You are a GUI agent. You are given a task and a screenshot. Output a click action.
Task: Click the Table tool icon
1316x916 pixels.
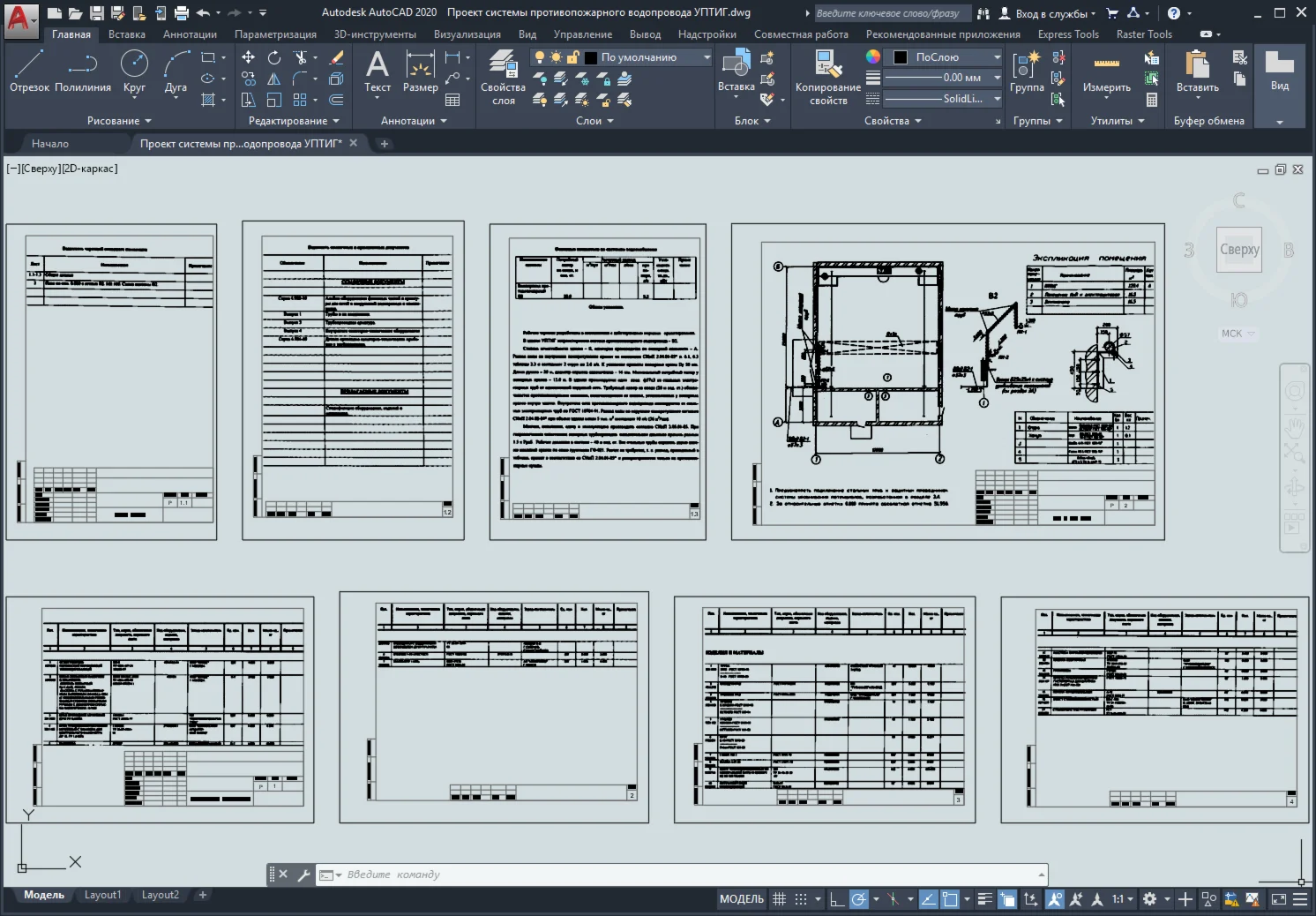click(x=452, y=100)
